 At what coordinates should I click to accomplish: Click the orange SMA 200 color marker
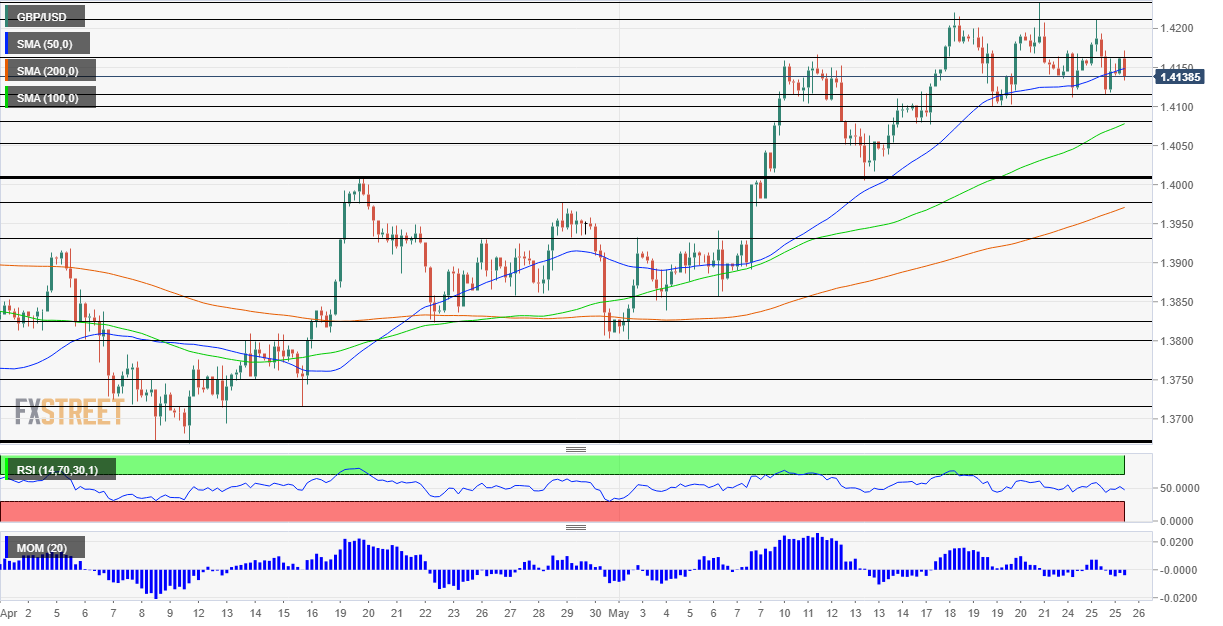click(x=4, y=71)
